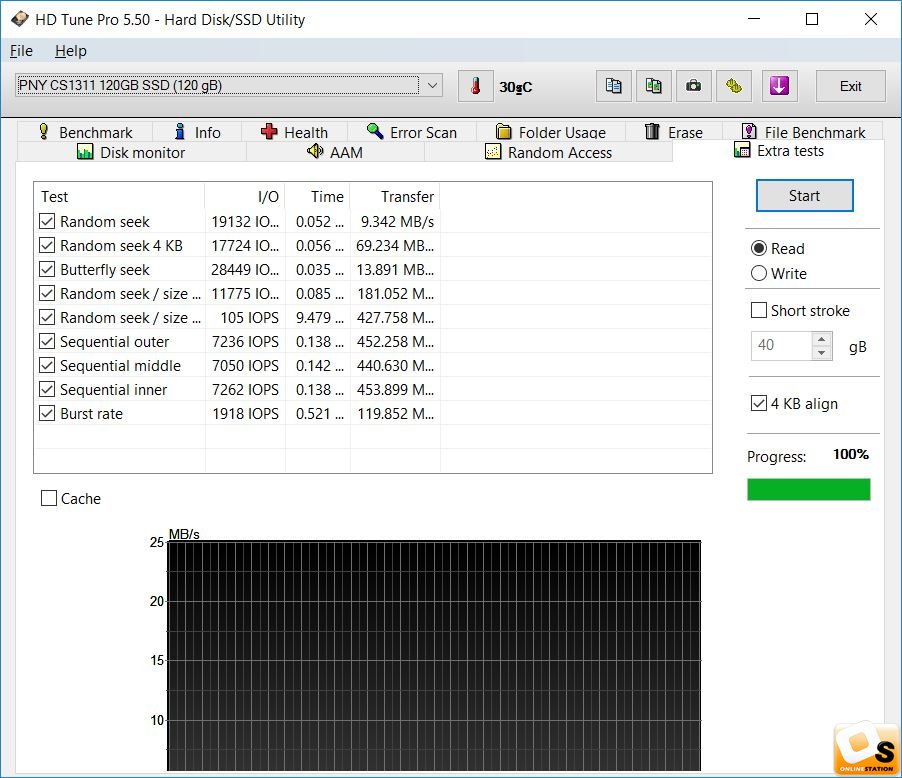Uncheck the Sequential inner test
Screen dimensions: 902x778
[47, 390]
